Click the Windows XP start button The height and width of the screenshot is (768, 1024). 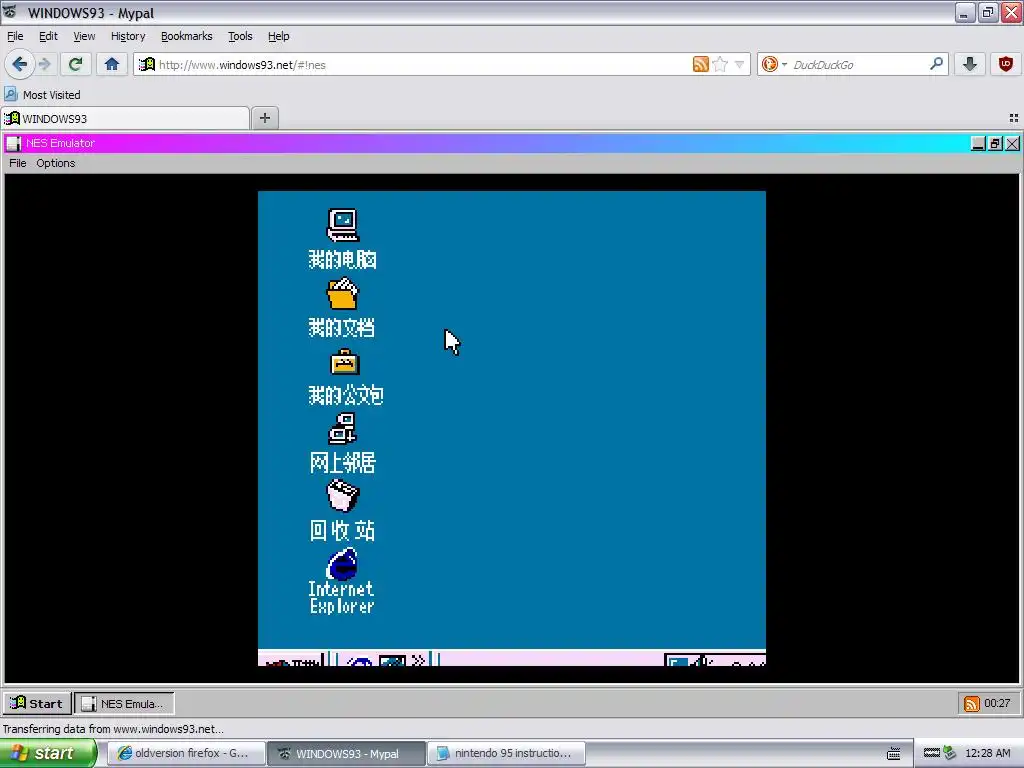(x=48, y=753)
